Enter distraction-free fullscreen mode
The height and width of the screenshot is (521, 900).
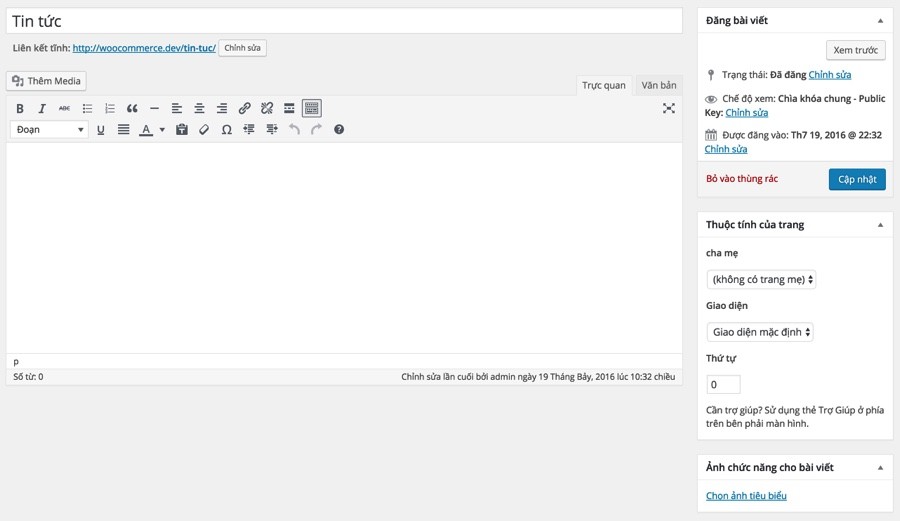click(x=669, y=108)
